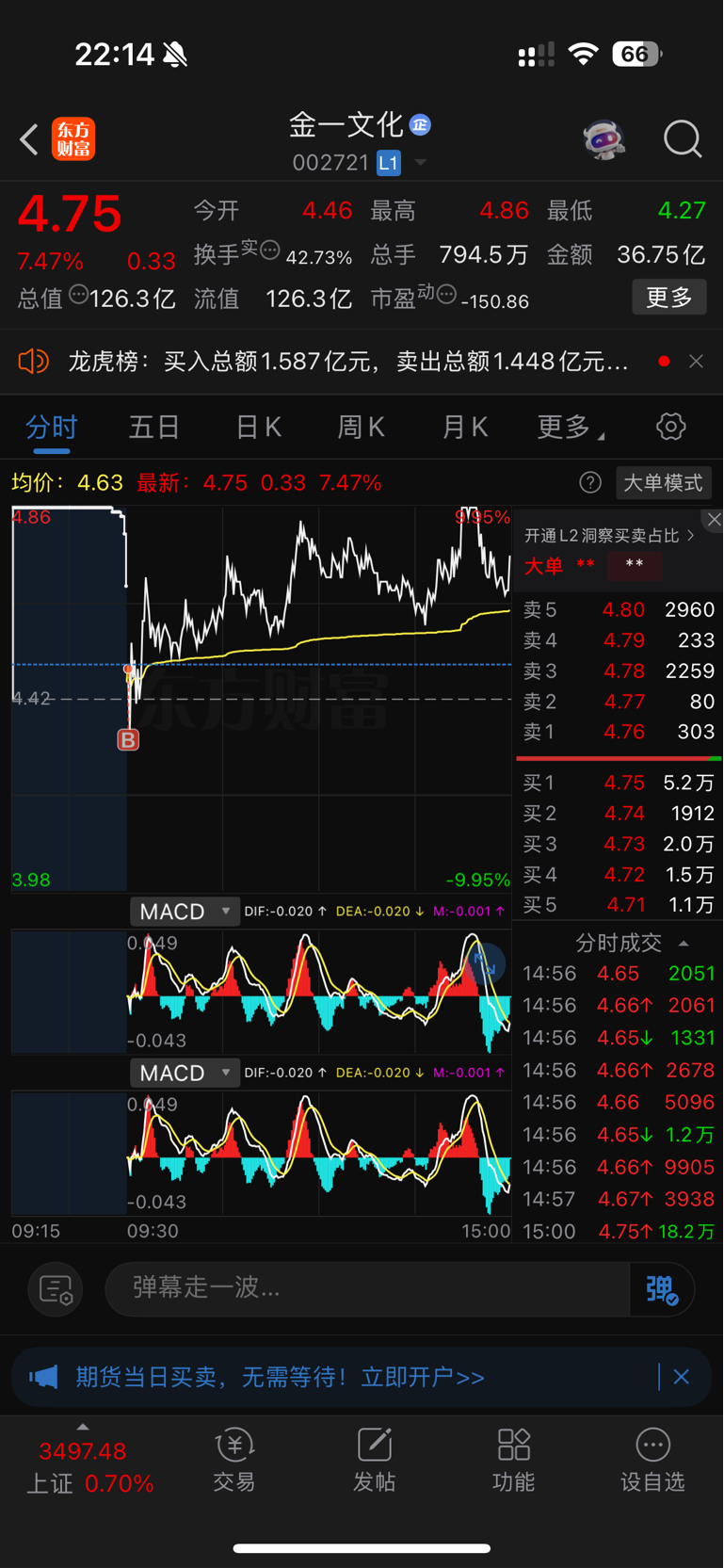Screen dimensions: 724x1568
Task: Switch to the 分时 tab
Action: point(52,428)
